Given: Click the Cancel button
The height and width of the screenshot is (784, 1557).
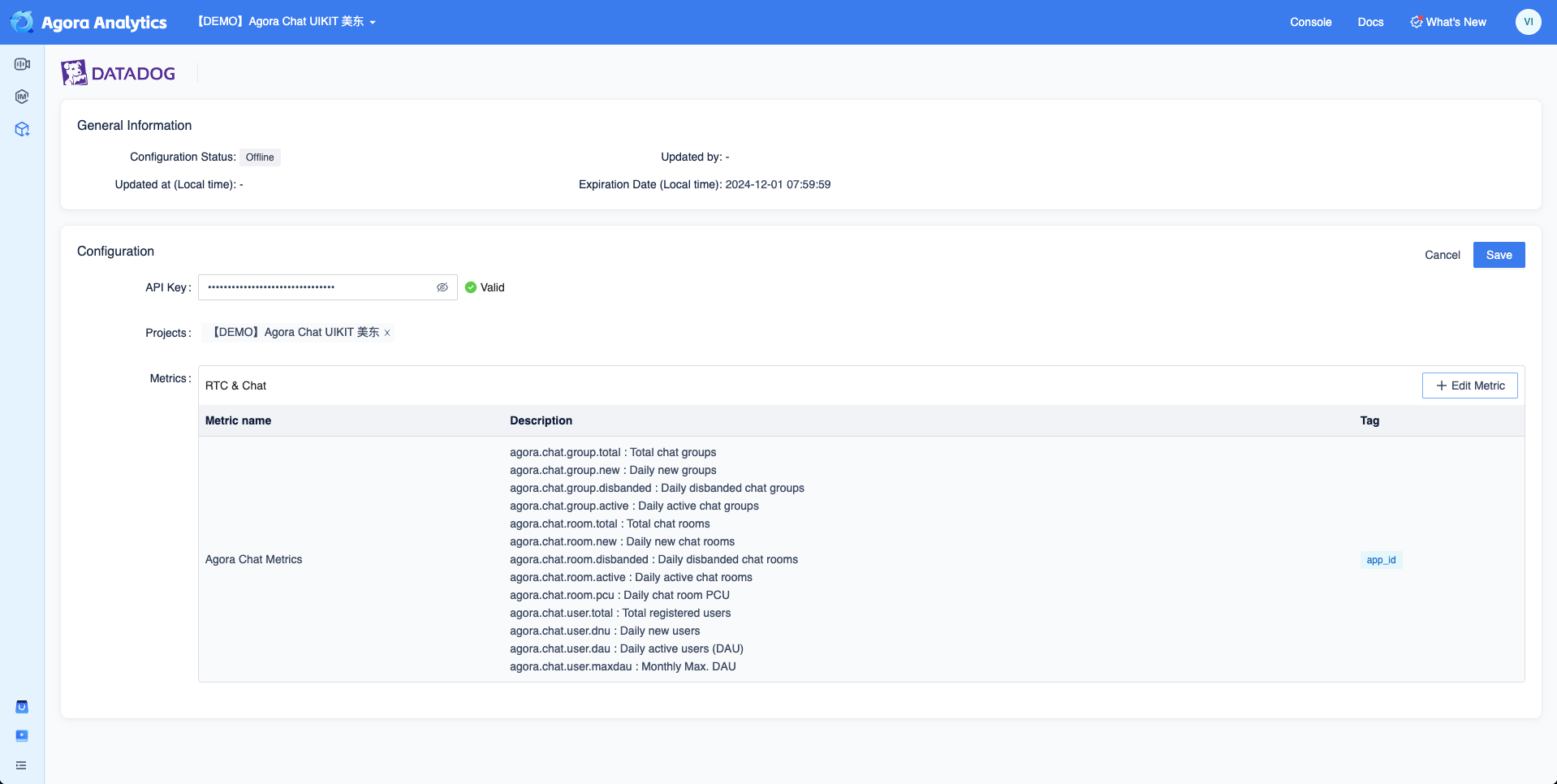Looking at the screenshot, I should [x=1442, y=255].
